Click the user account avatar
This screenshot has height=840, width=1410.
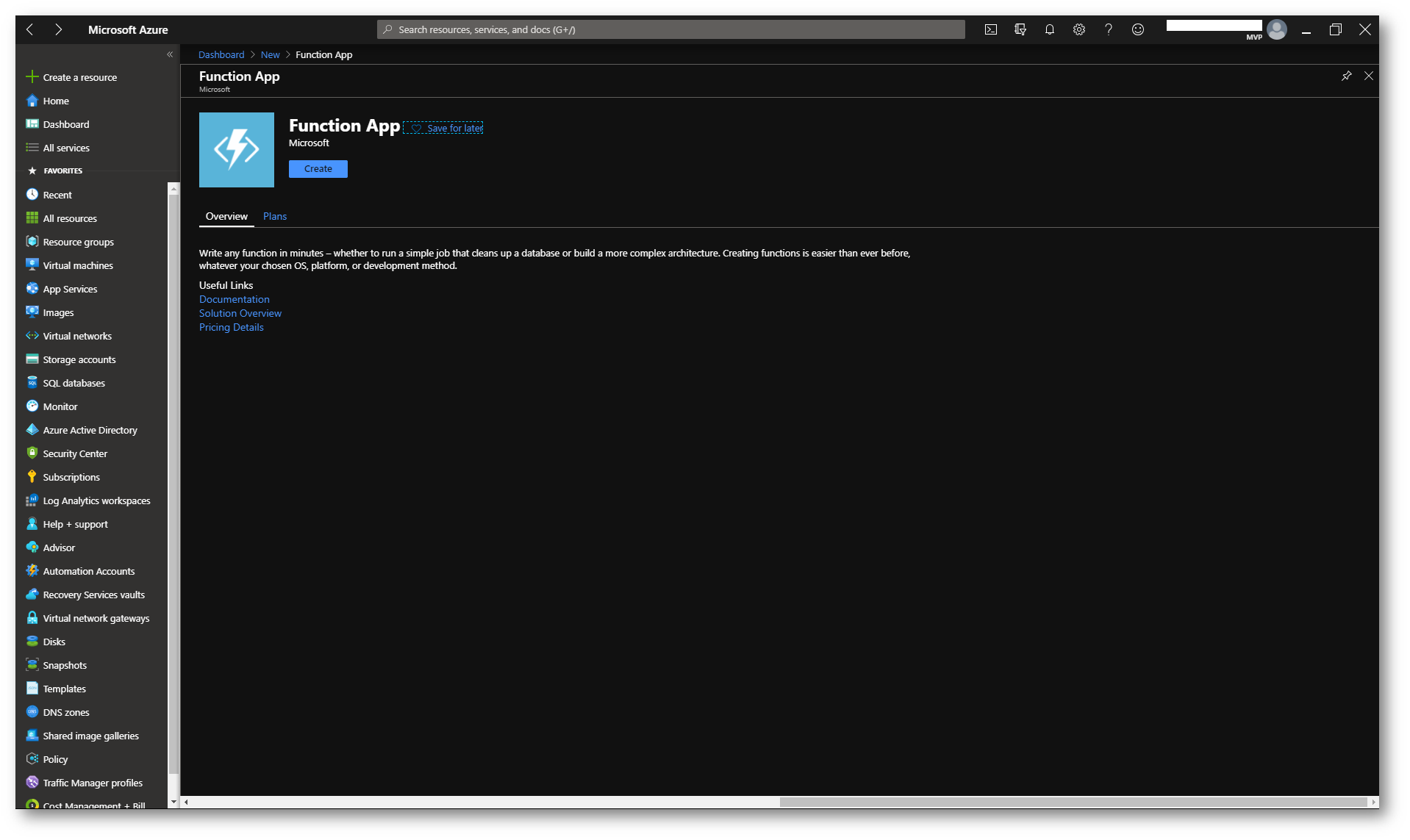click(x=1277, y=29)
